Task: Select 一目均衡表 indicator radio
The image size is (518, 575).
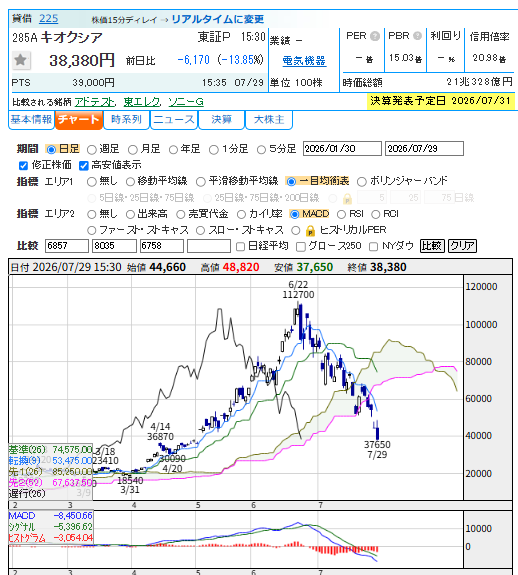Action: (x=291, y=182)
